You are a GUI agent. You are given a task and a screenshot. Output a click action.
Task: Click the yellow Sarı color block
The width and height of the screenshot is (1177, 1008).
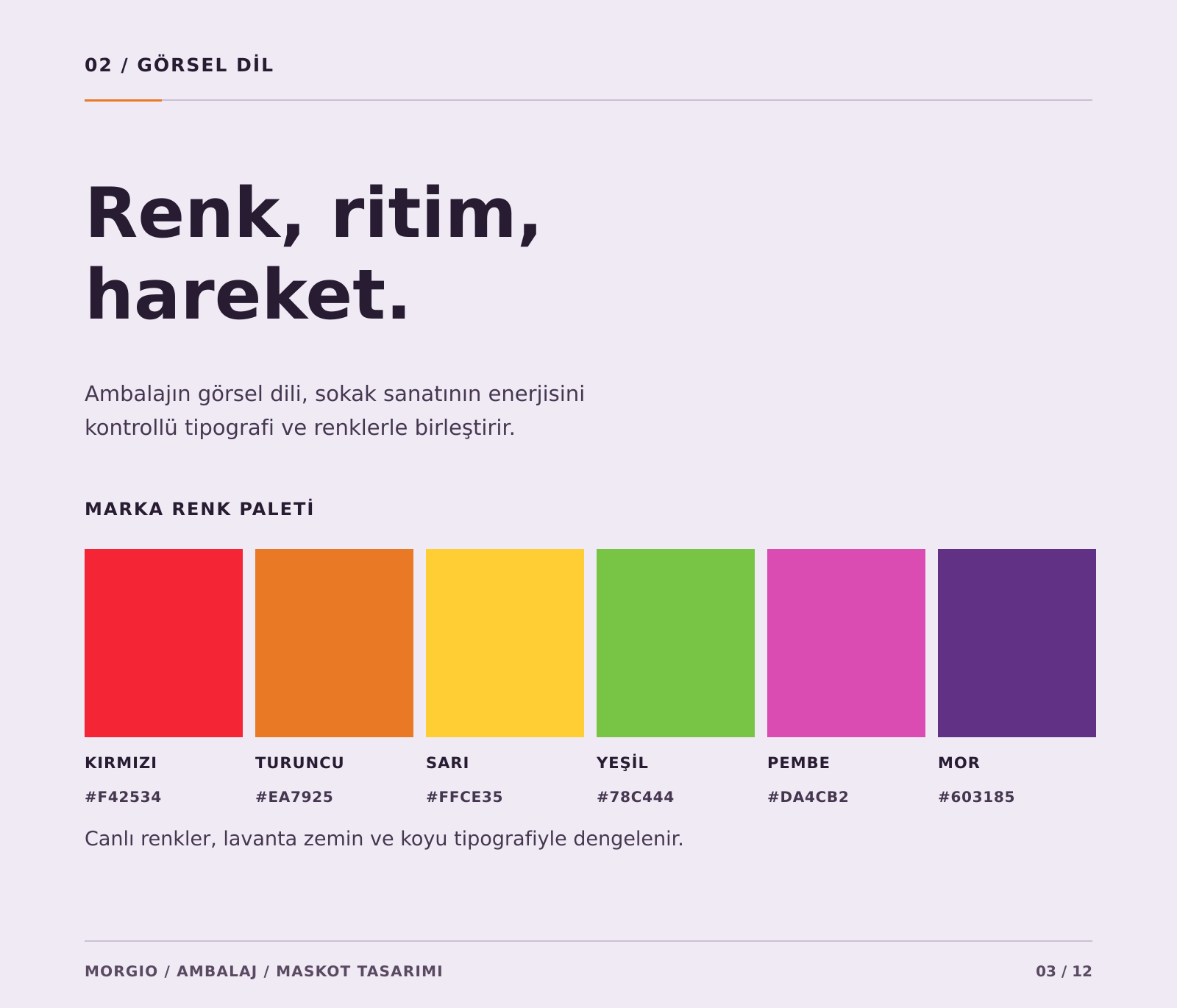505,643
